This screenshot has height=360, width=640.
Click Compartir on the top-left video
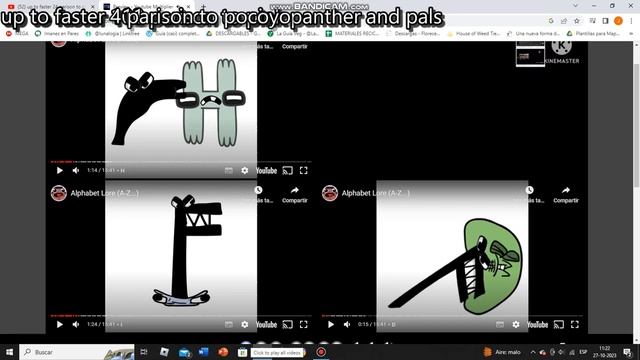[x=295, y=46]
